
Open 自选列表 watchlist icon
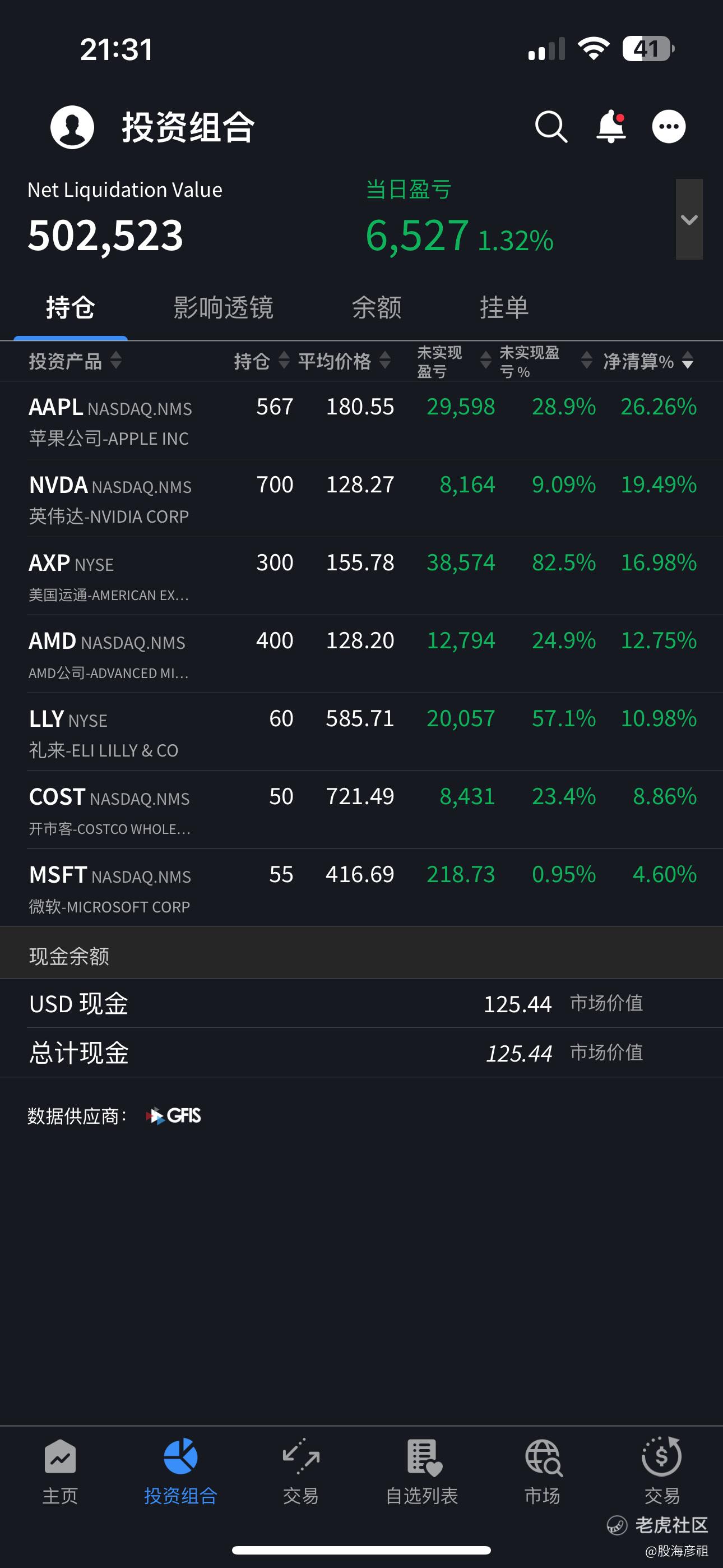(x=423, y=1471)
